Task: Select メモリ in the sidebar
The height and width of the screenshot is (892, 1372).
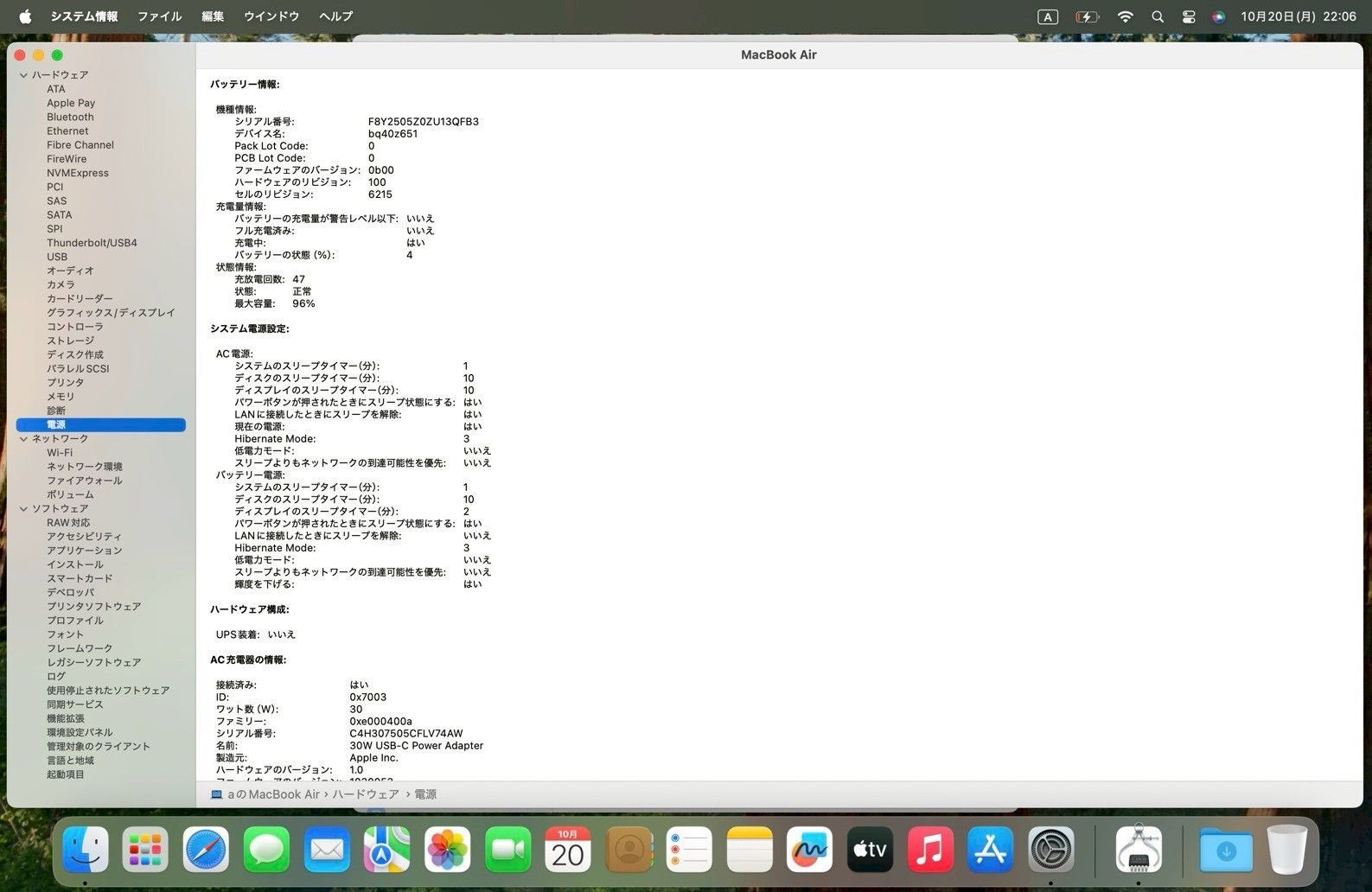Action: click(x=61, y=397)
